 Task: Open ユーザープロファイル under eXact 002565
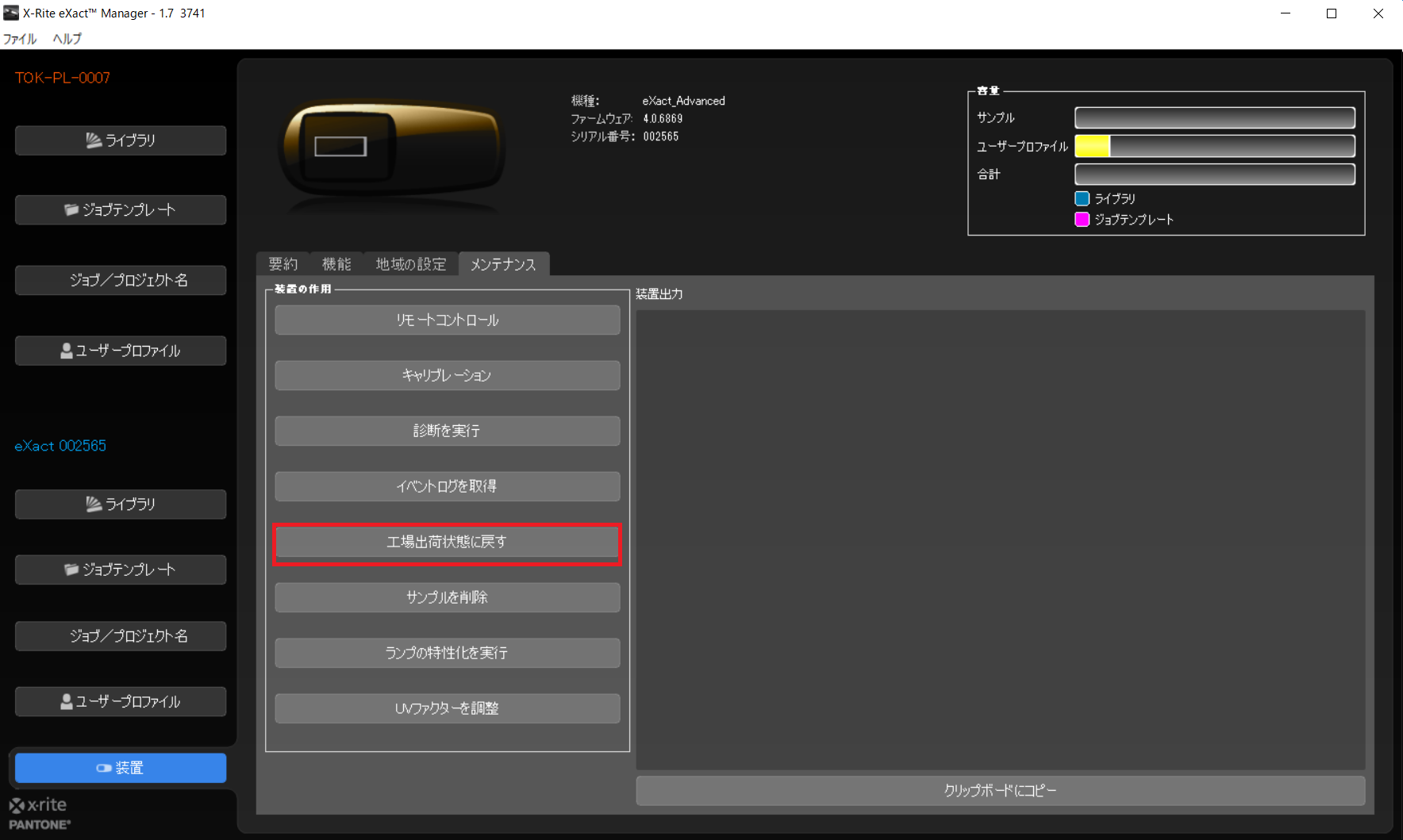pos(121,702)
